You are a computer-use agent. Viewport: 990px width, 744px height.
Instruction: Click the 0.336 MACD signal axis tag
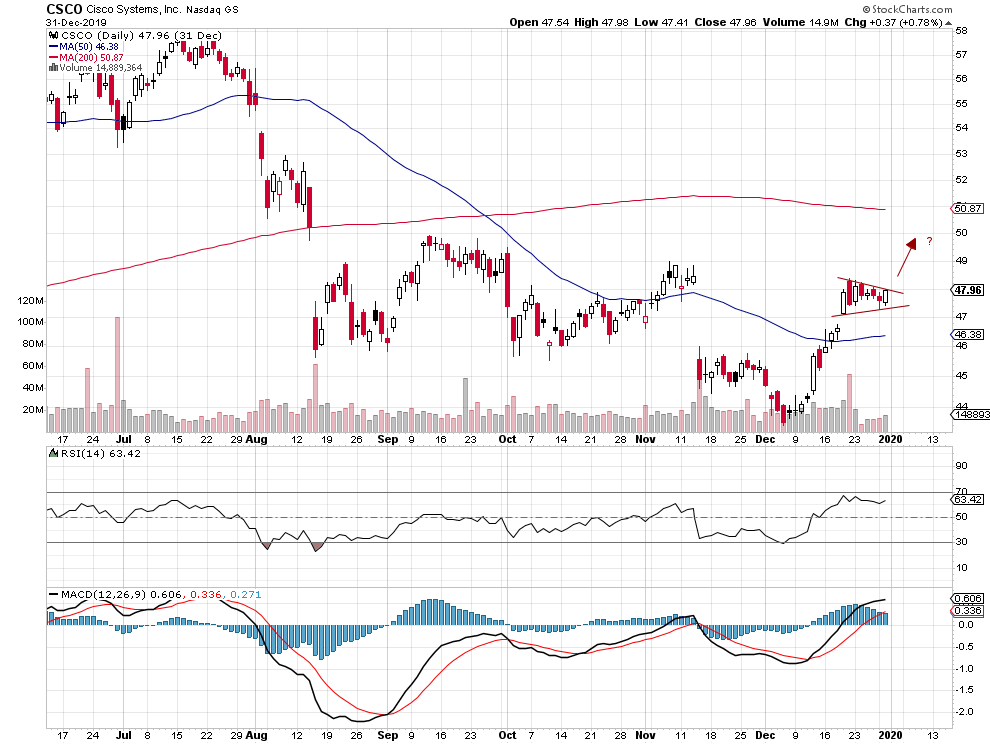(969, 610)
